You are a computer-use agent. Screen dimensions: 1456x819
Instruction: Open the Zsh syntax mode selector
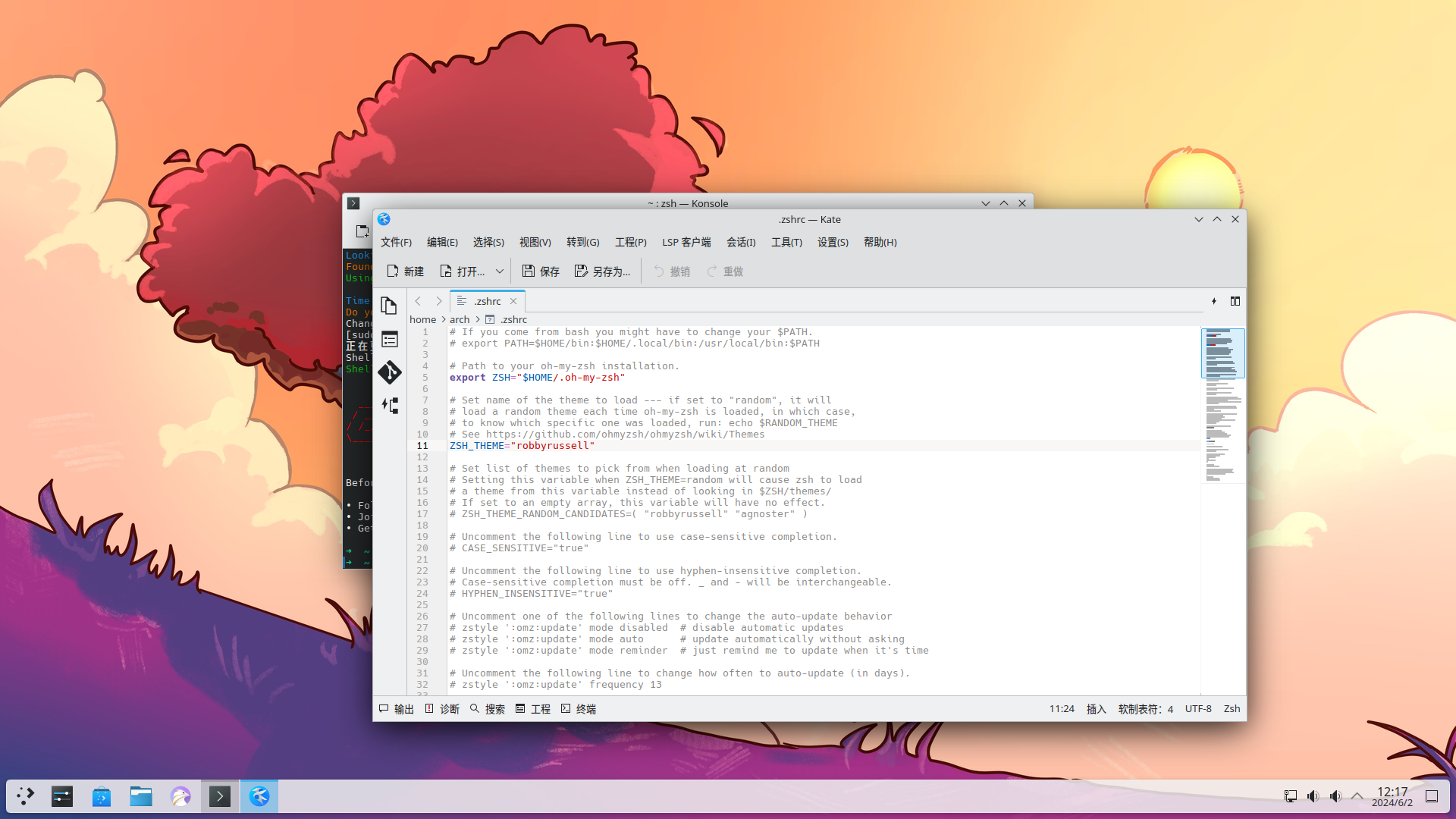pyautogui.click(x=1232, y=709)
